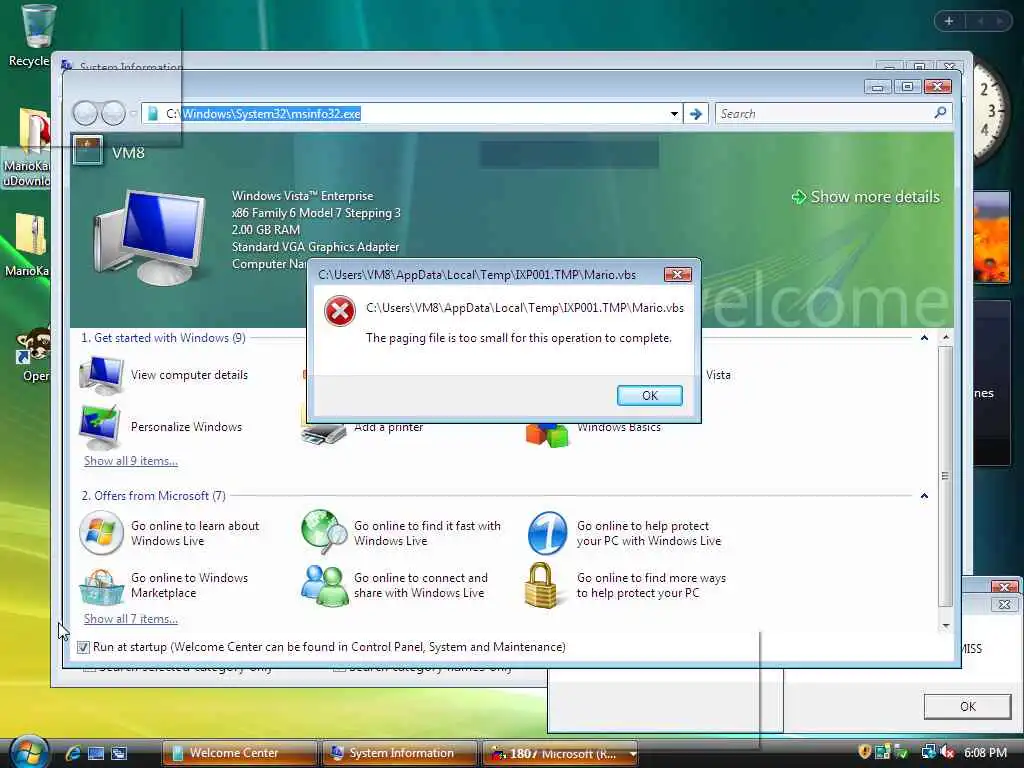Click 'Standard VGA Graphics Adapter' text

[315, 247]
